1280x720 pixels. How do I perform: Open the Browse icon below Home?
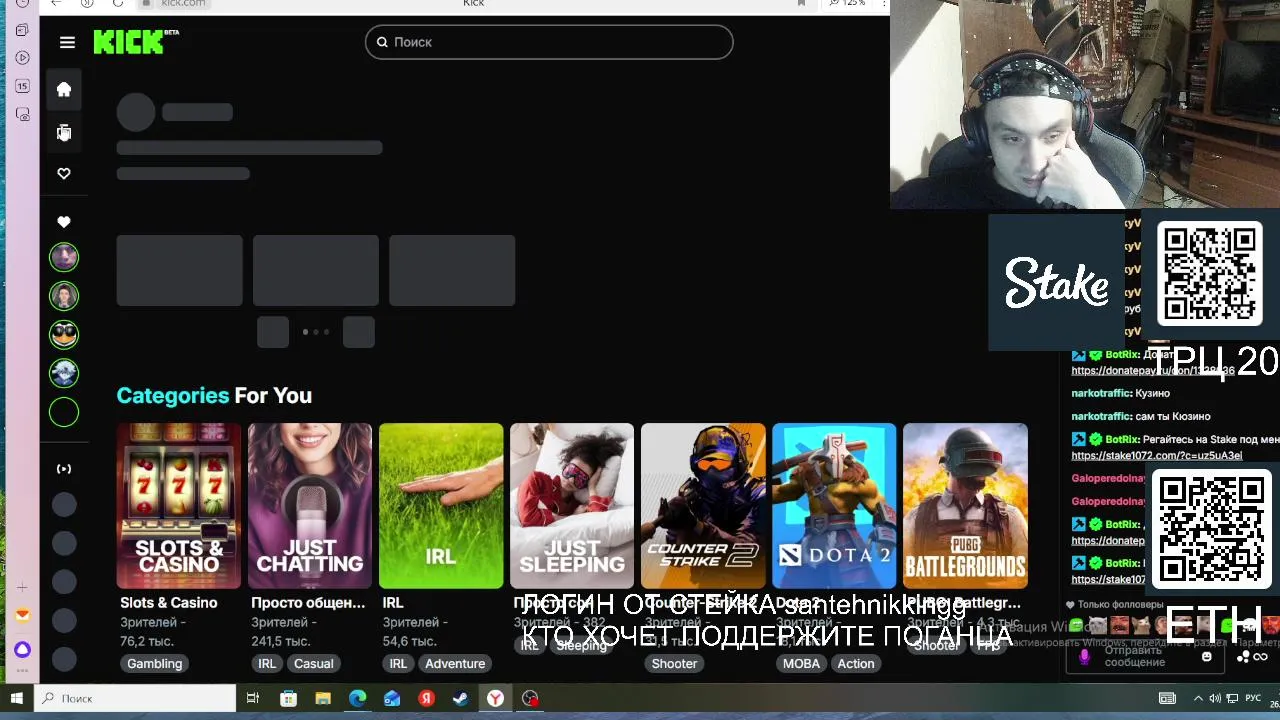pyautogui.click(x=64, y=132)
